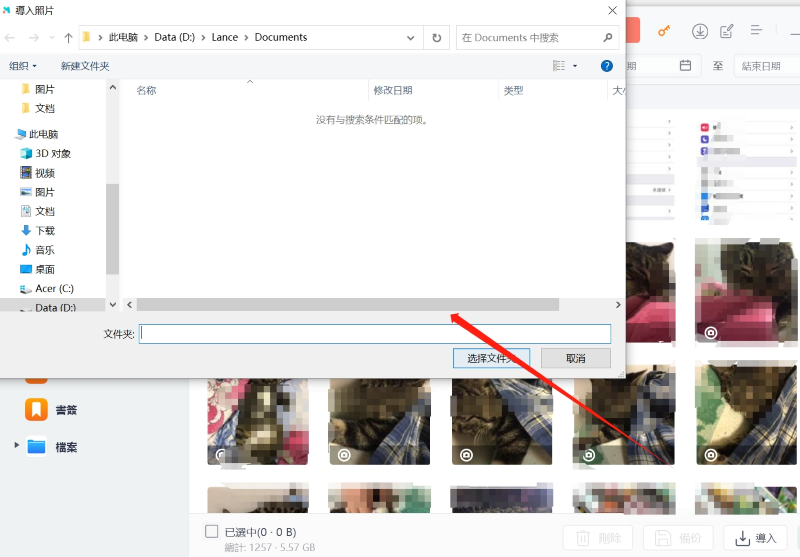Open the recent locations dropdown arrow
Viewport: 800px width, 557px height.
[52, 38]
